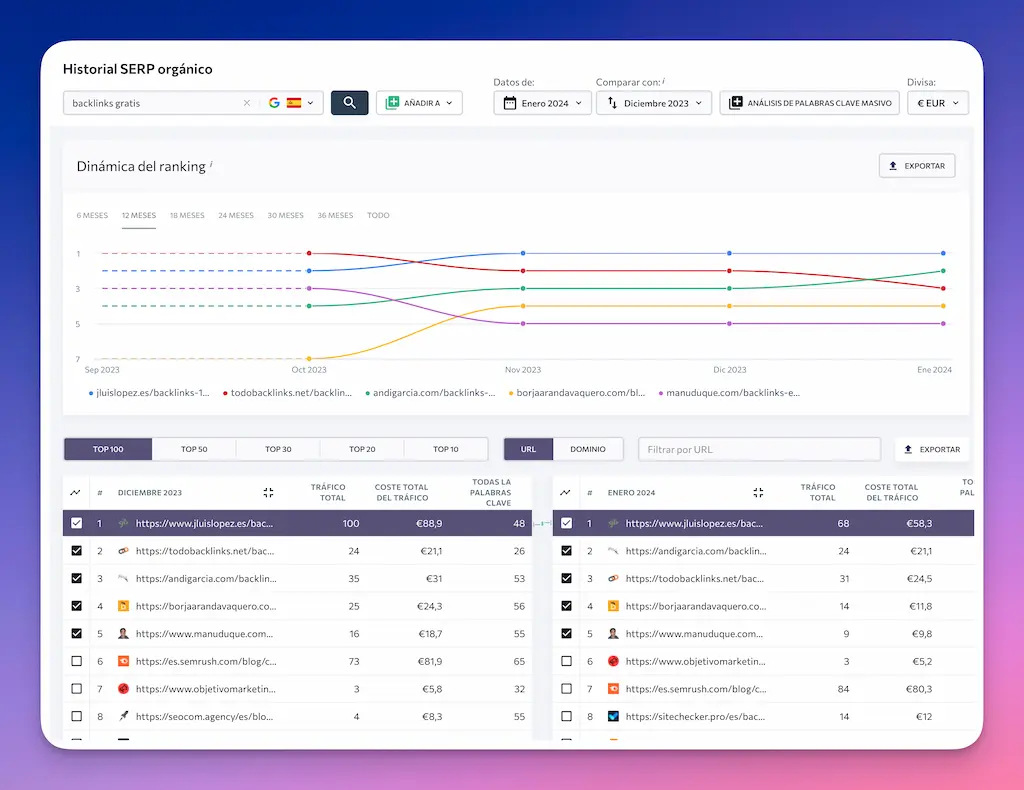Image resolution: width=1024 pixels, height=790 pixels.
Task: Click the calendar icon on the Enero 2024 selector
Action: [x=510, y=102]
